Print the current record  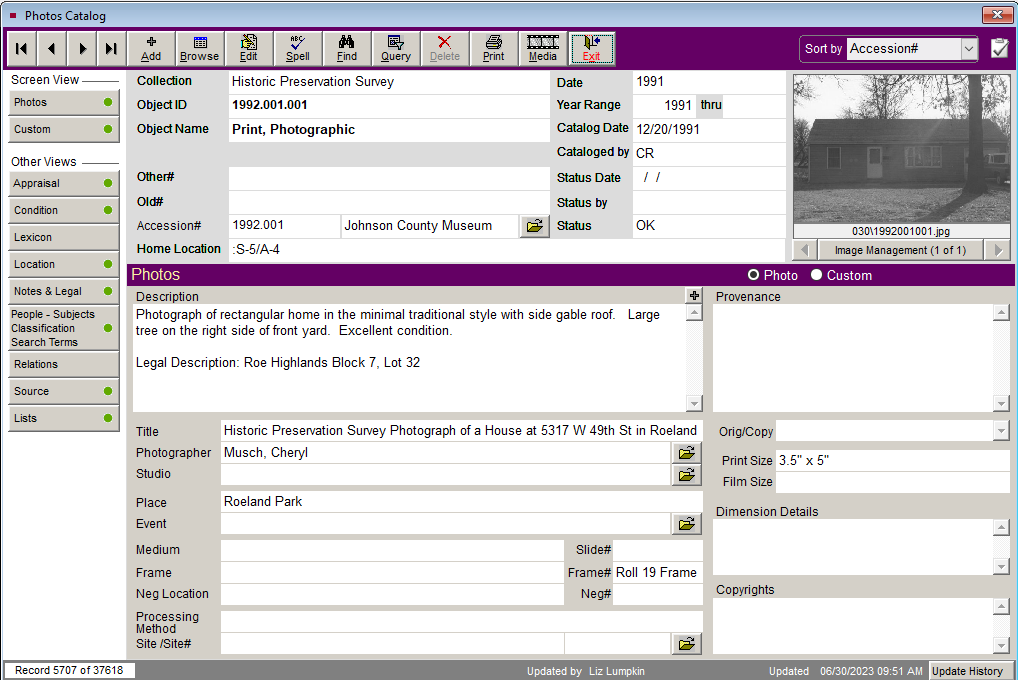[x=493, y=48]
